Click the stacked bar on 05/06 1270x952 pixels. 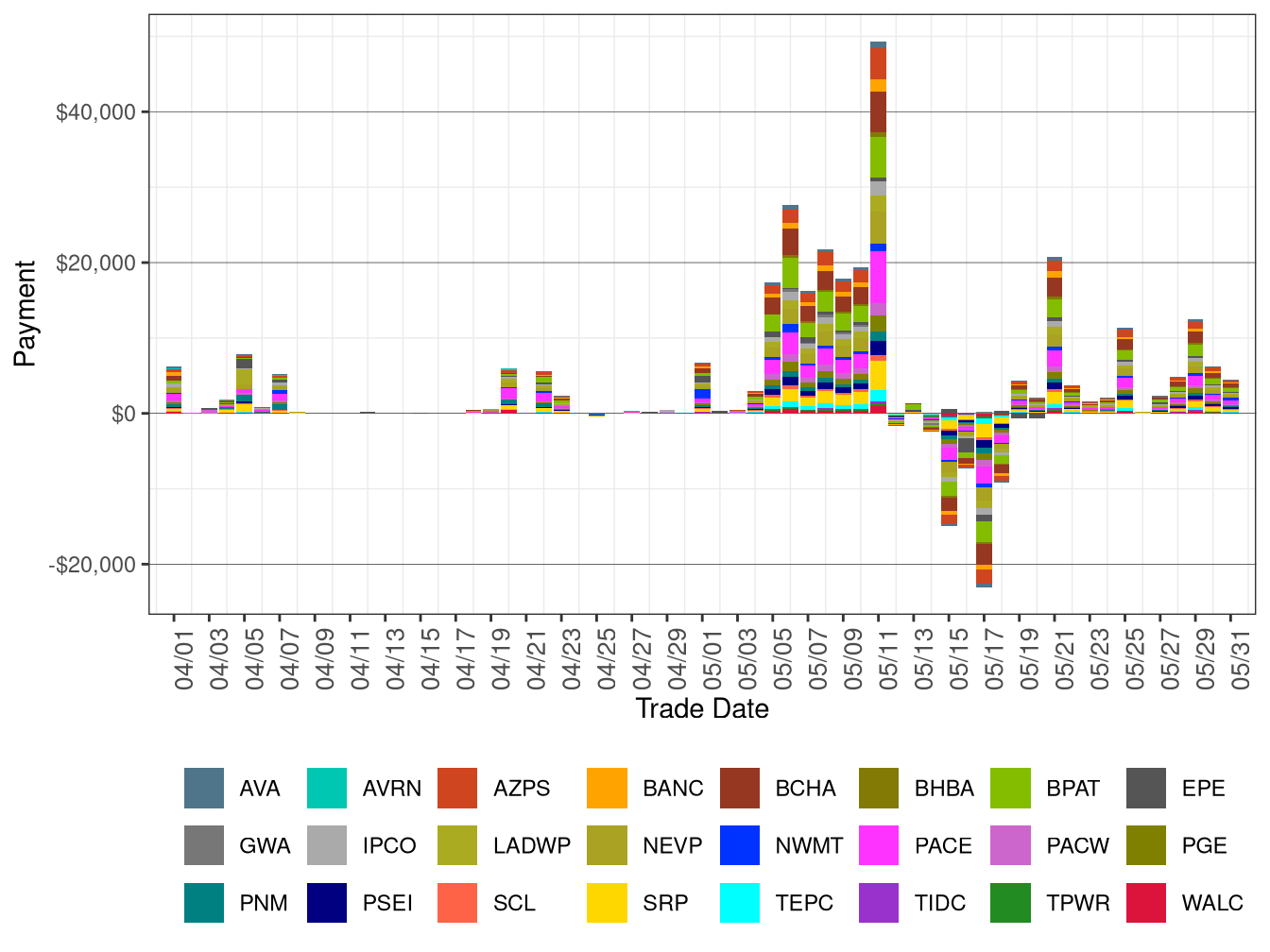791,309
